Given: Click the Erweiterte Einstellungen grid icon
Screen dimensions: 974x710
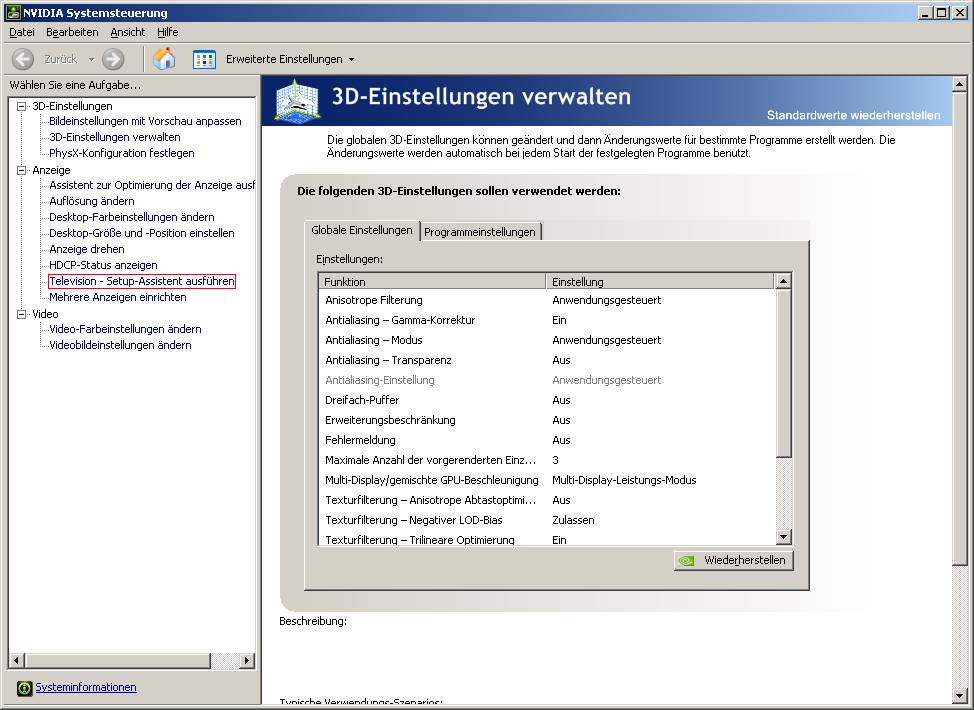Looking at the screenshot, I should click(x=204, y=60).
